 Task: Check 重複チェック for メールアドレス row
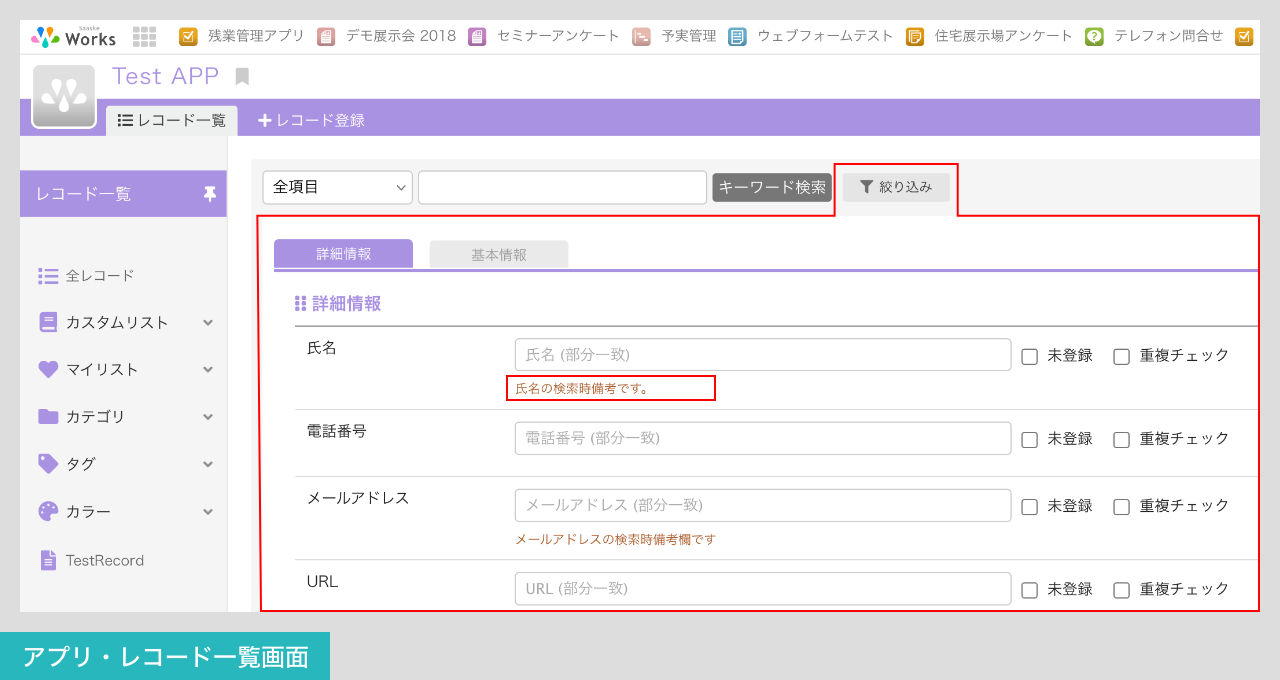coord(1122,506)
